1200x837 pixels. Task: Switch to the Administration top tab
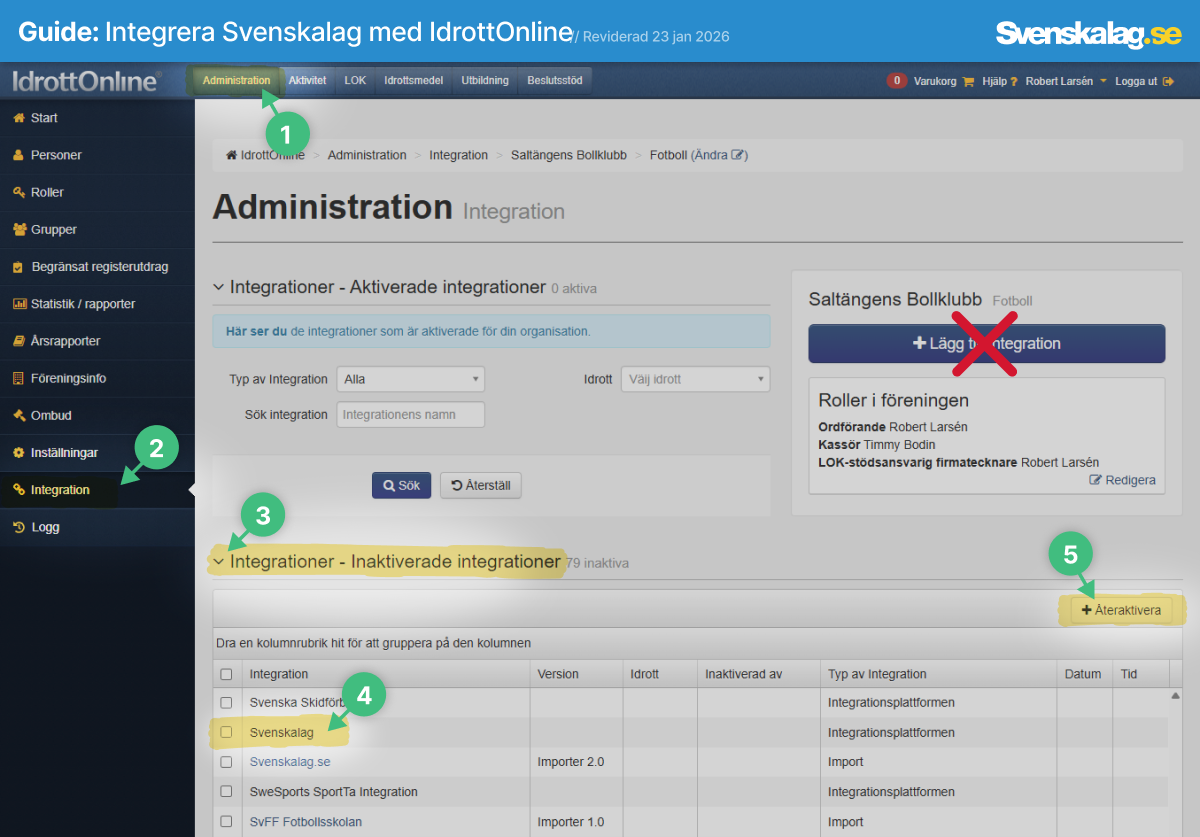click(236, 81)
